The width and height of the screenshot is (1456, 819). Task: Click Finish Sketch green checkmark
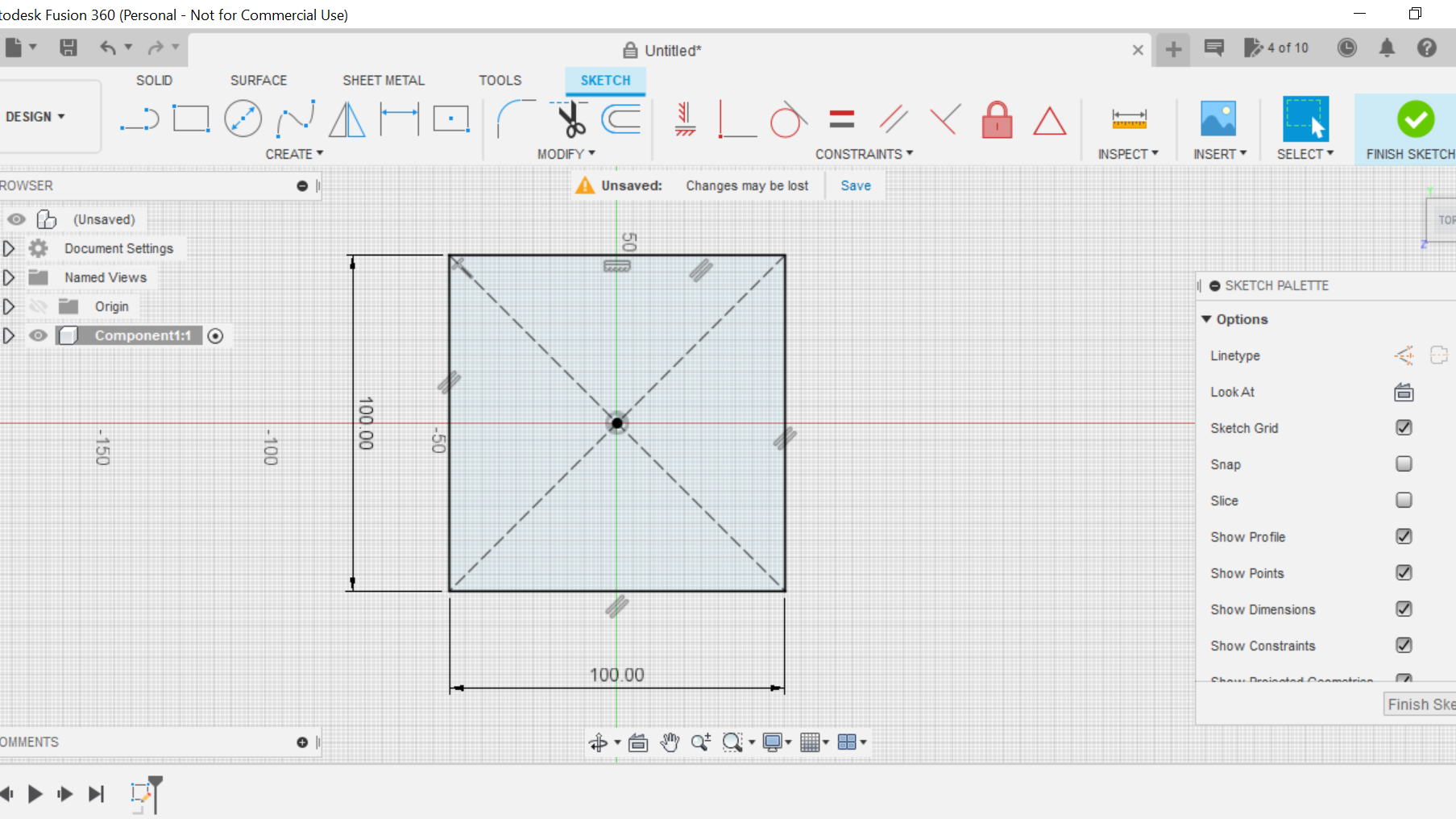coord(1416,119)
